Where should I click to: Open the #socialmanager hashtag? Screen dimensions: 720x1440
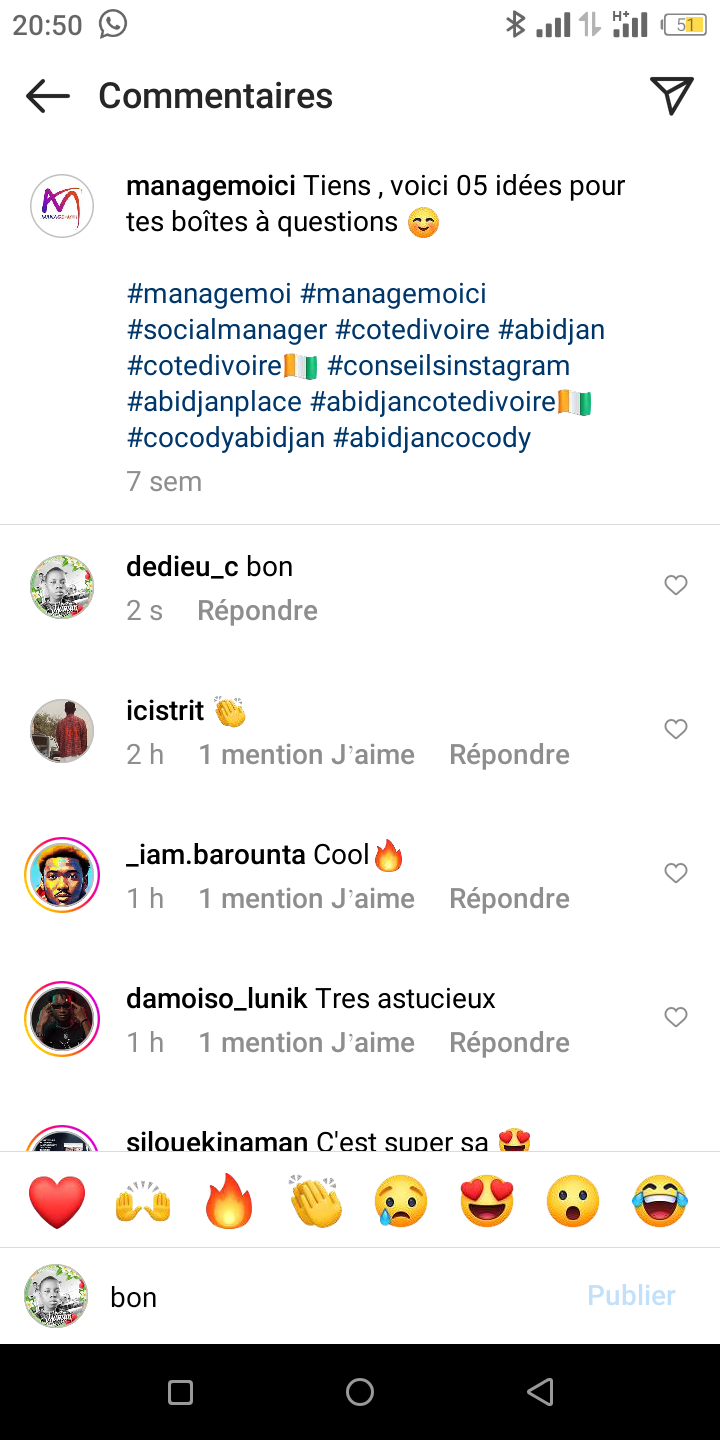pyautogui.click(x=227, y=330)
